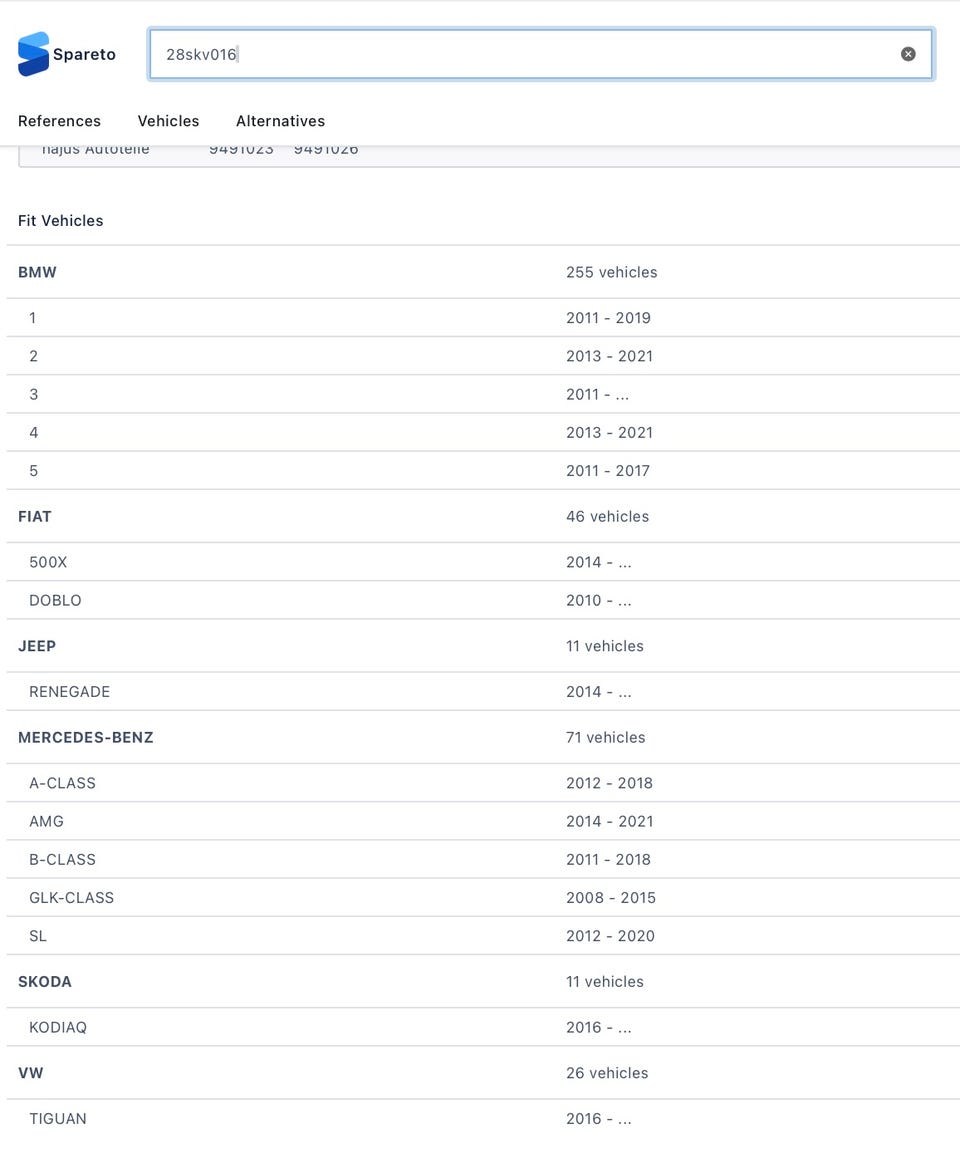This screenshot has width=960, height=1158.
Task: Select the DOBLO model row
Action: coord(483,600)
